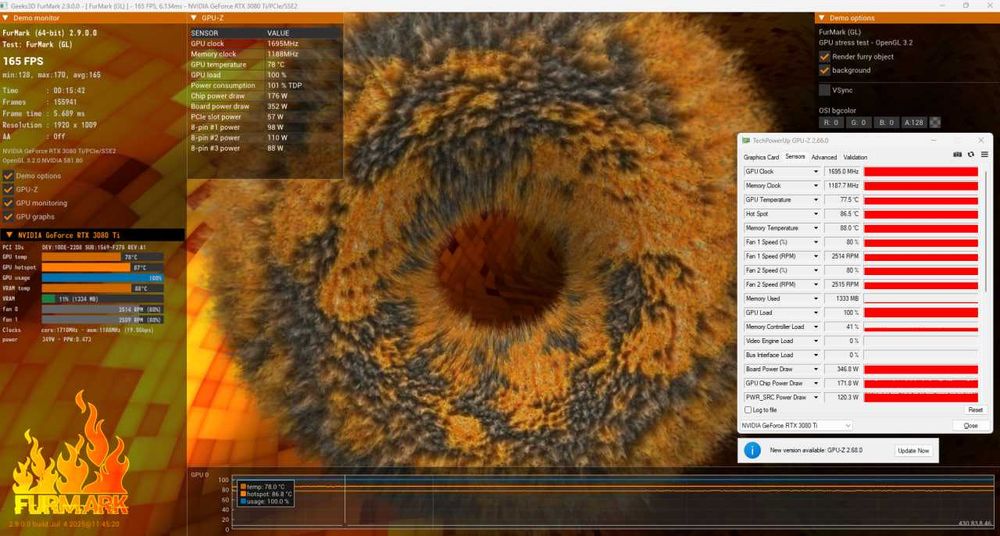Toggle the GPU graphs checkbox
The height and width of the screenshot is (536, 1000).
8,216
